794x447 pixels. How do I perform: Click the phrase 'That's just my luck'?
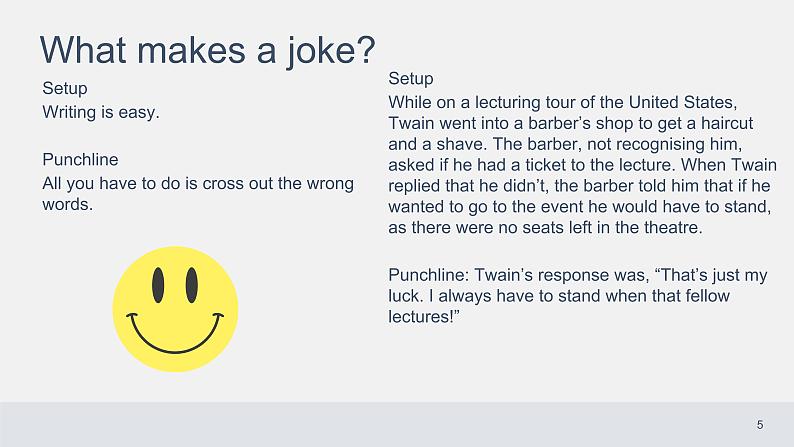[x=577, y=285]
